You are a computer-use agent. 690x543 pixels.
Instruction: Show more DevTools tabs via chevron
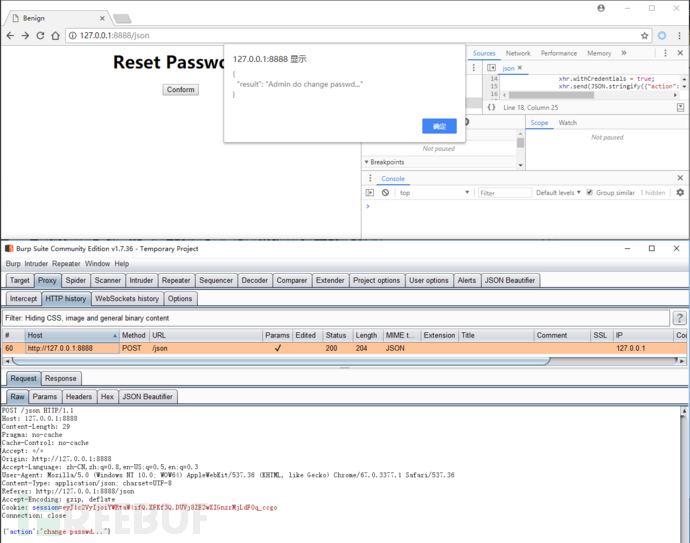624,53
